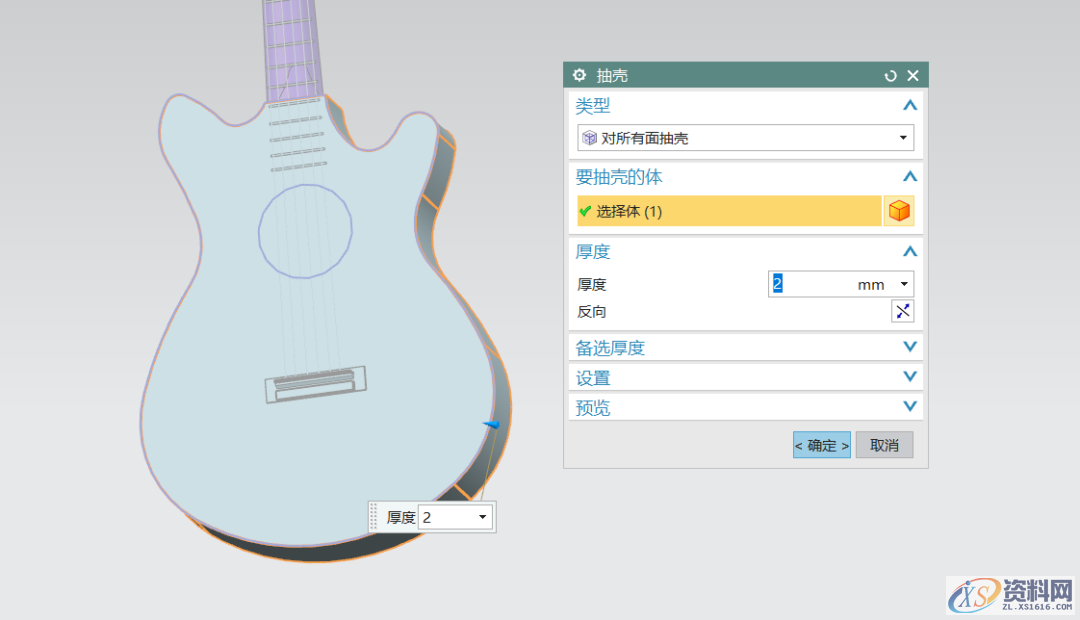
Task: Click the blue thickness arrow handle on guitar
Action: (491, 425)
